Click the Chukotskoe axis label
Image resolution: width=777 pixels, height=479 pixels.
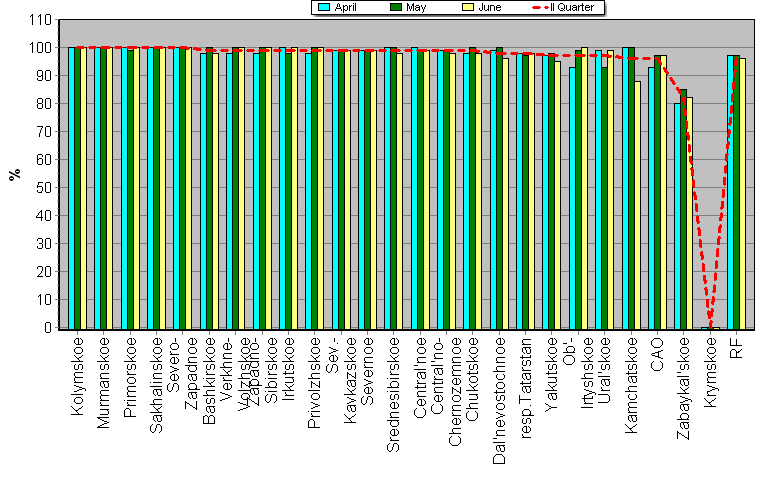[x=472, y=379]
